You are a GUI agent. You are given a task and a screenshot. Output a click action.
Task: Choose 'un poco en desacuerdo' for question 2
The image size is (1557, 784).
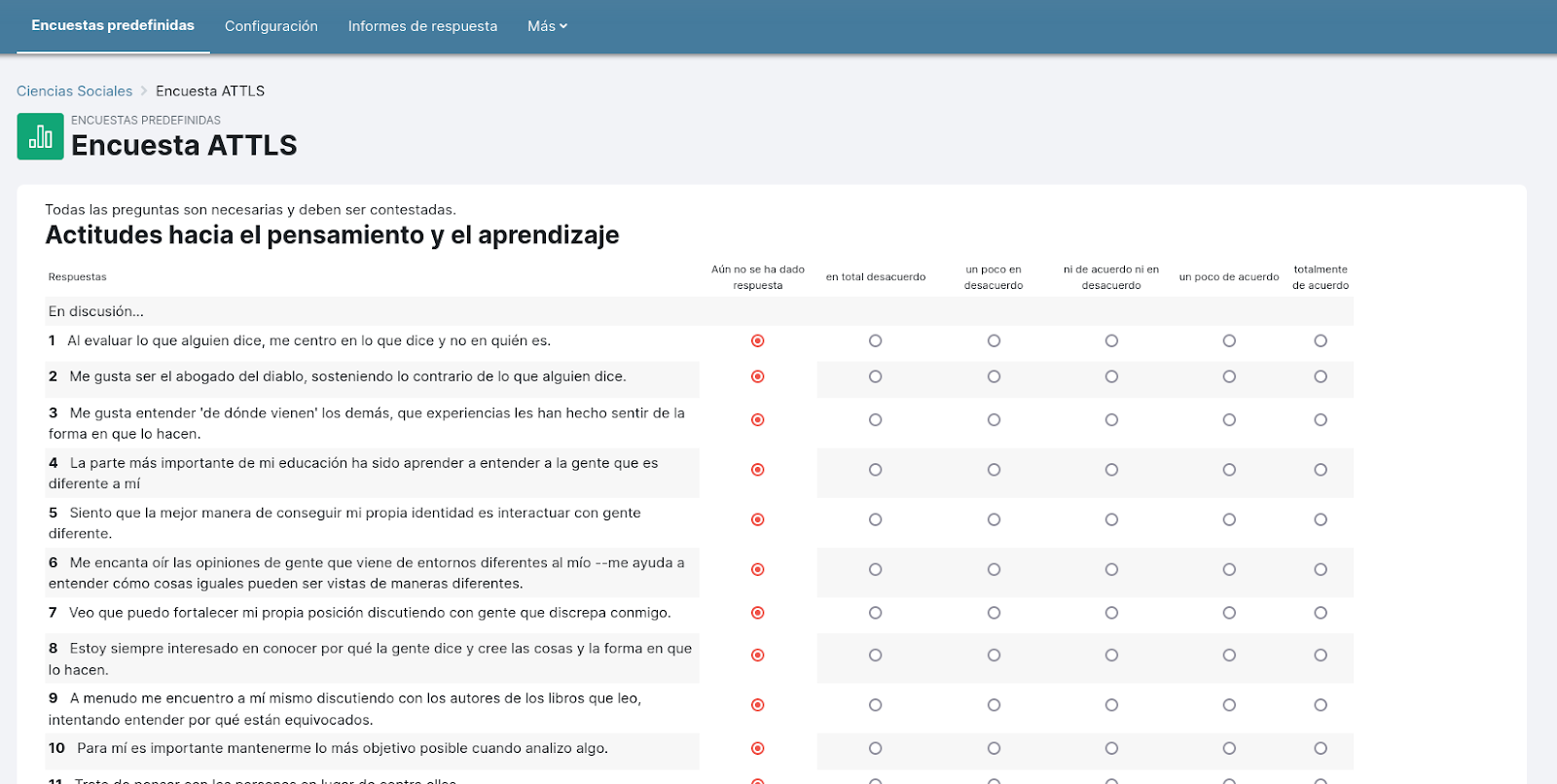coord(994,376)
